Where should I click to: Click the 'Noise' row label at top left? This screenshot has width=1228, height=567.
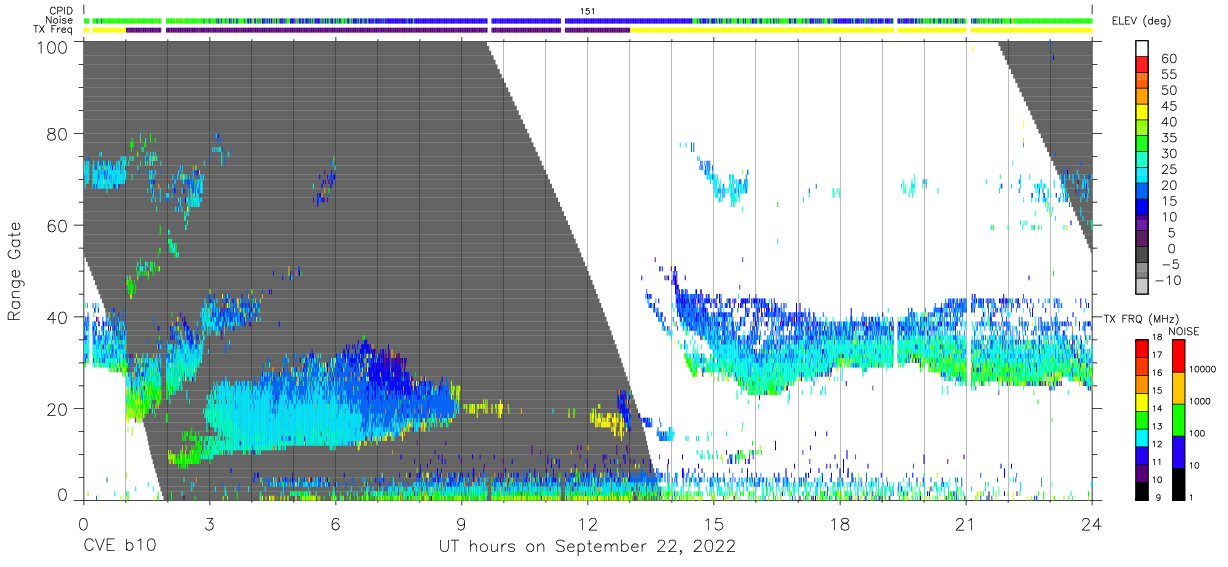61,20
